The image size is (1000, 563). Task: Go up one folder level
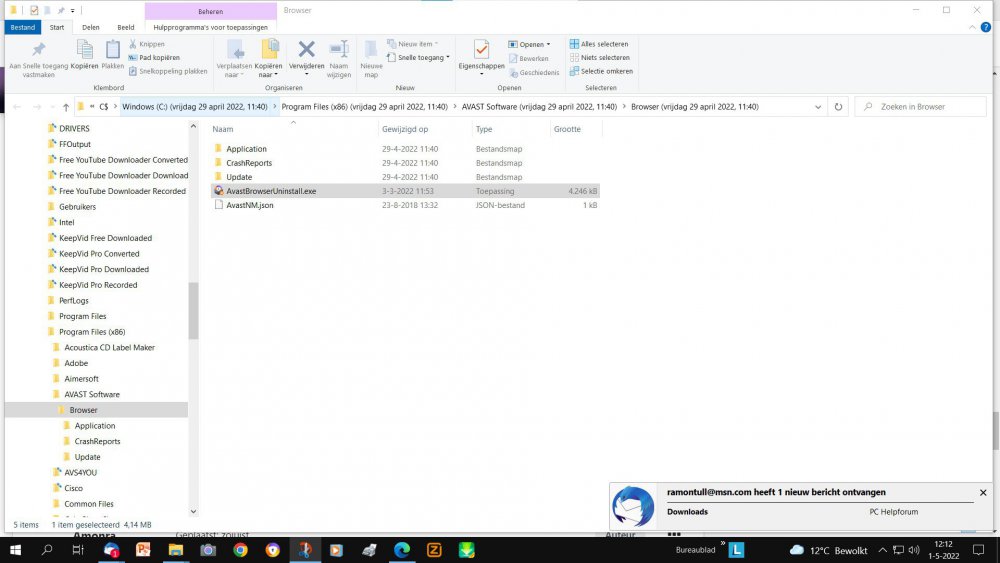pyautogui.click(x=67, y=107)
